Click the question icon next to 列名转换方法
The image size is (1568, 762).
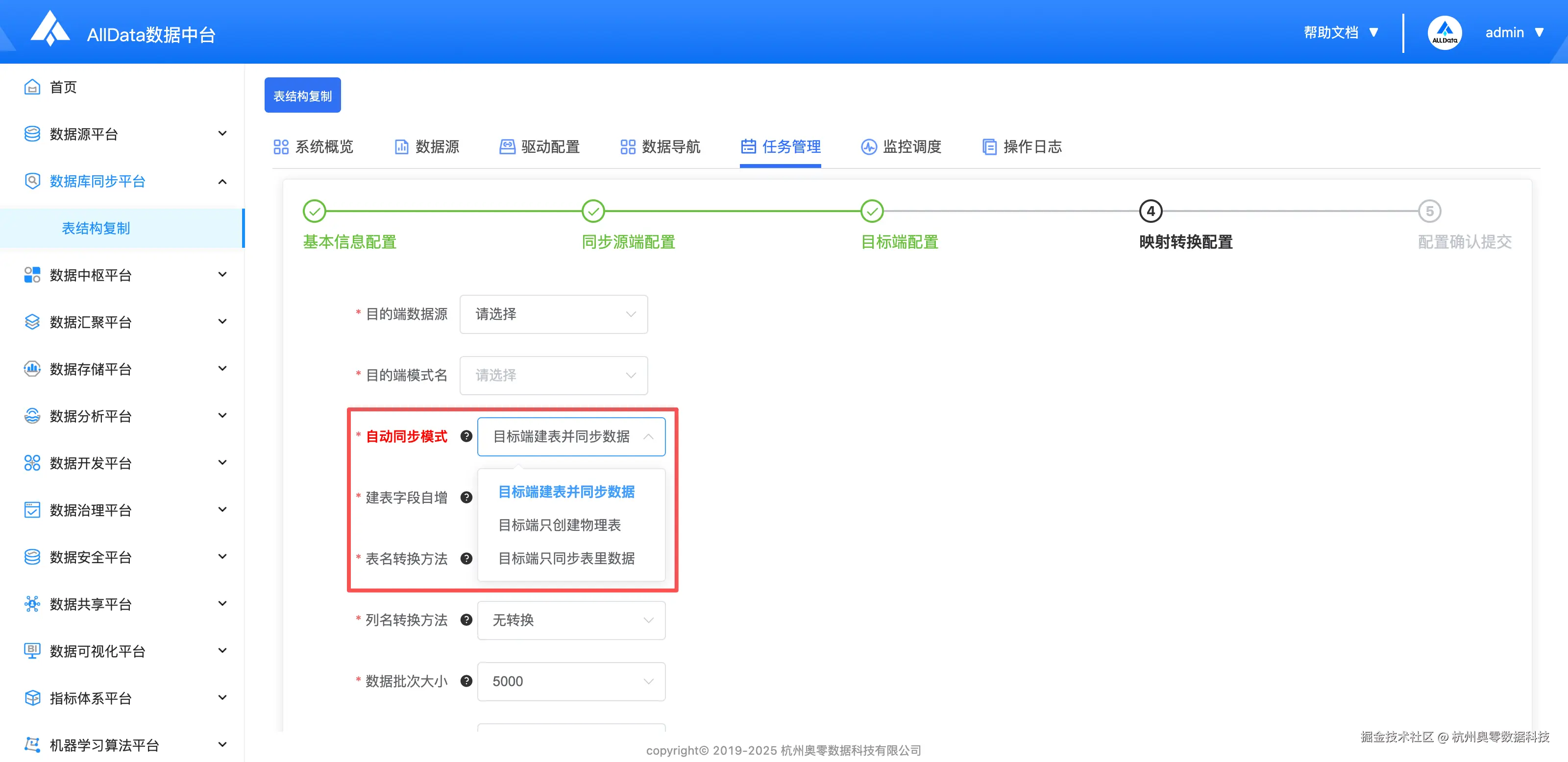coord(466,619)
